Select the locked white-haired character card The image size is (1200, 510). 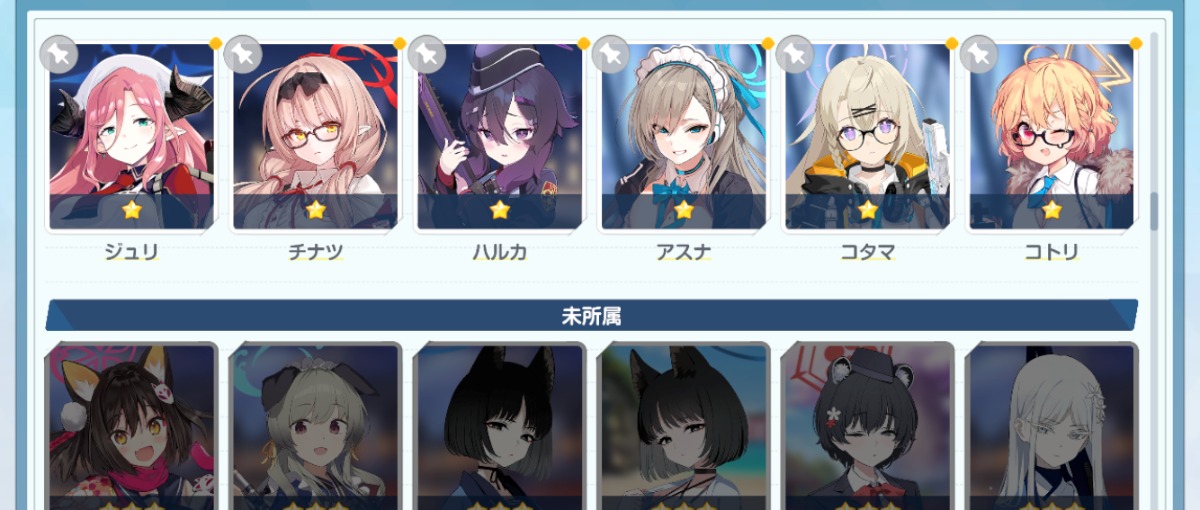tap(1051, 426)
